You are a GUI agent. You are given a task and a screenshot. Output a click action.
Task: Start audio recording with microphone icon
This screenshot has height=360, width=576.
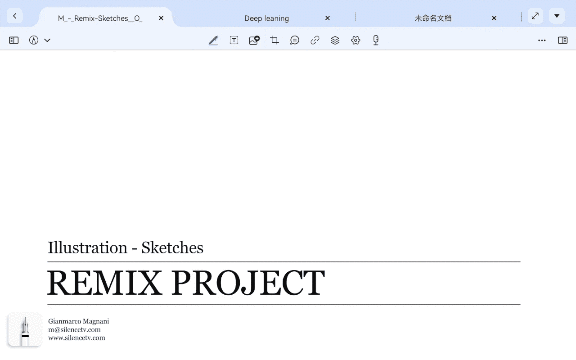(x=375, y=40)
